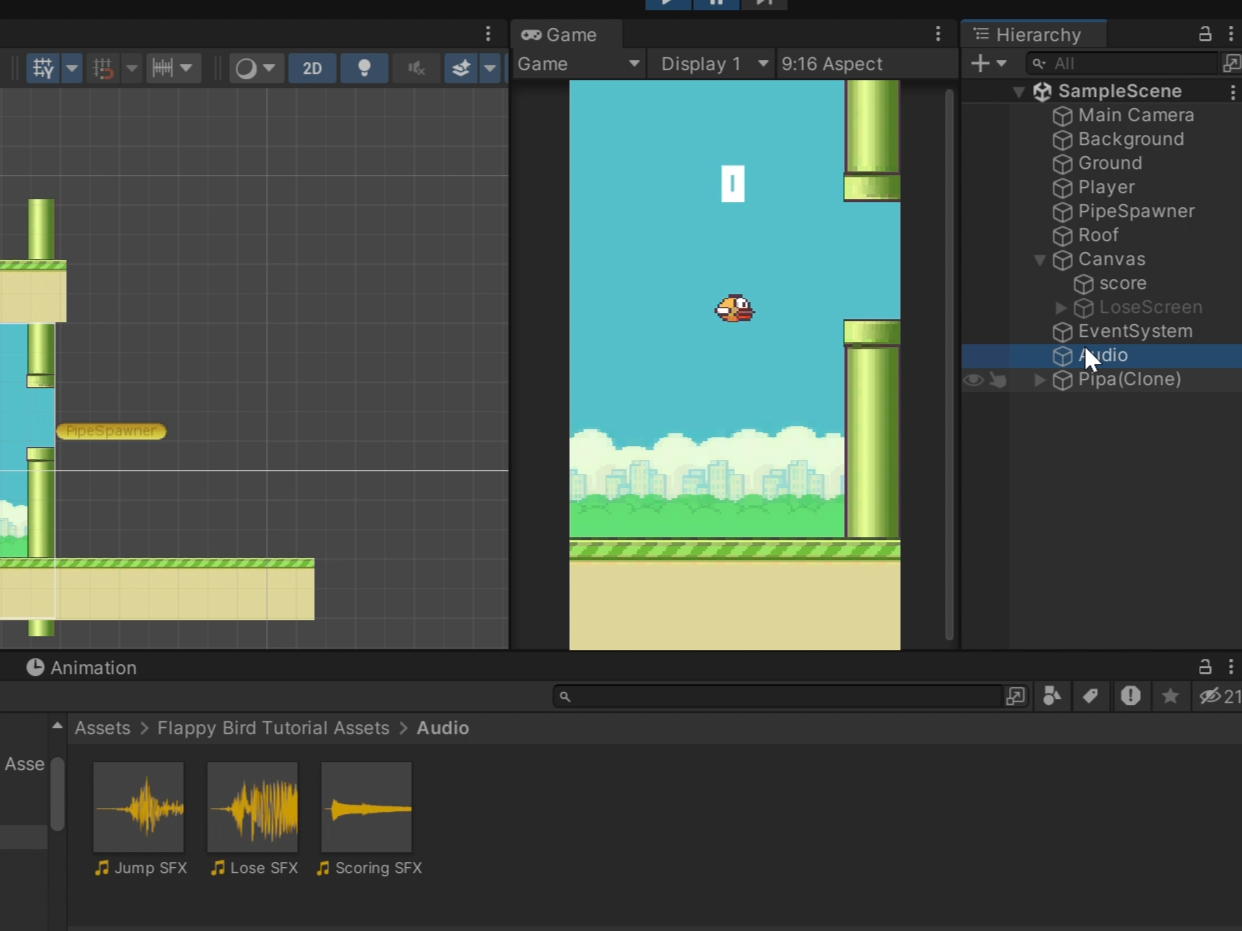Select the Game view tab
The width and height of the screenshot is (1242, 931).
tap(560, 35)
